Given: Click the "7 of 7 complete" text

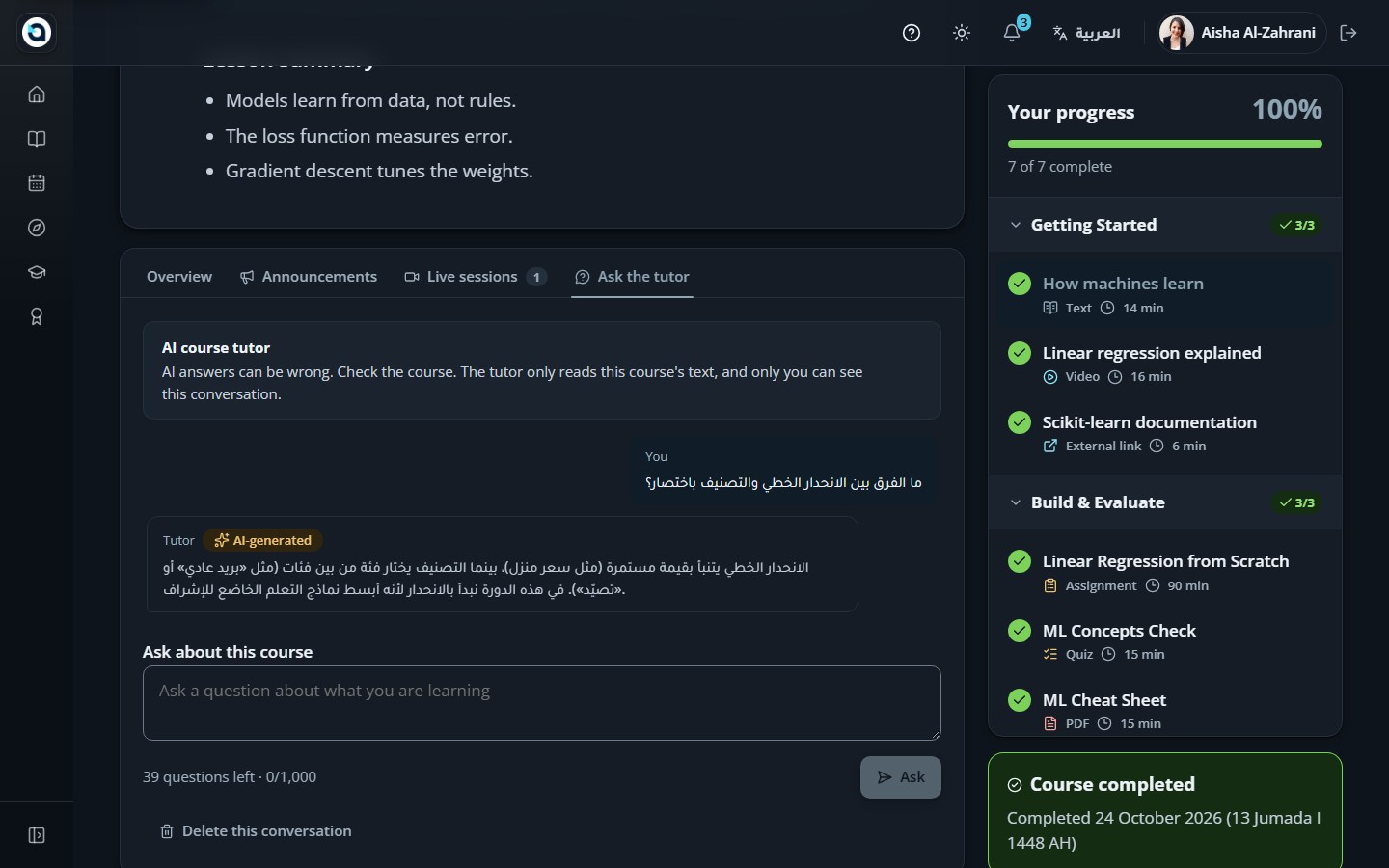Looking at the screenshot, I should tap(1060, 167).
